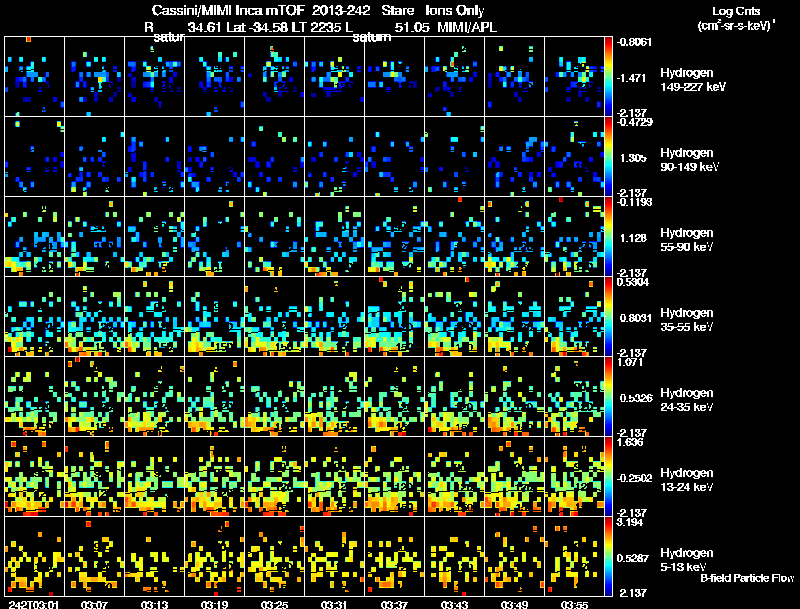
Task: Click the '03:43' time label
Action: pos(454,604)
